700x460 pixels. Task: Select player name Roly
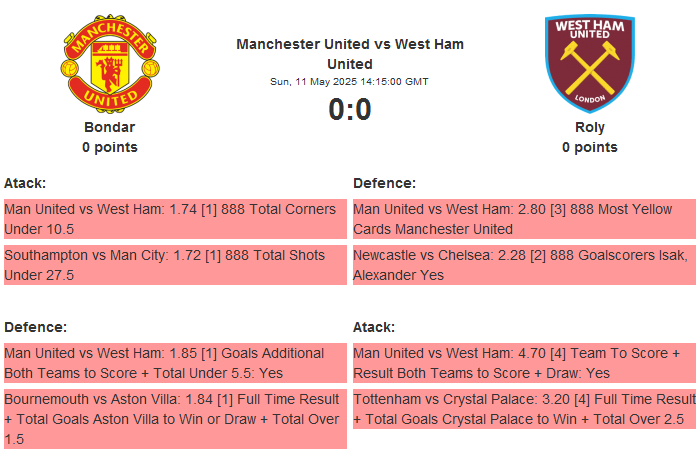590,127
